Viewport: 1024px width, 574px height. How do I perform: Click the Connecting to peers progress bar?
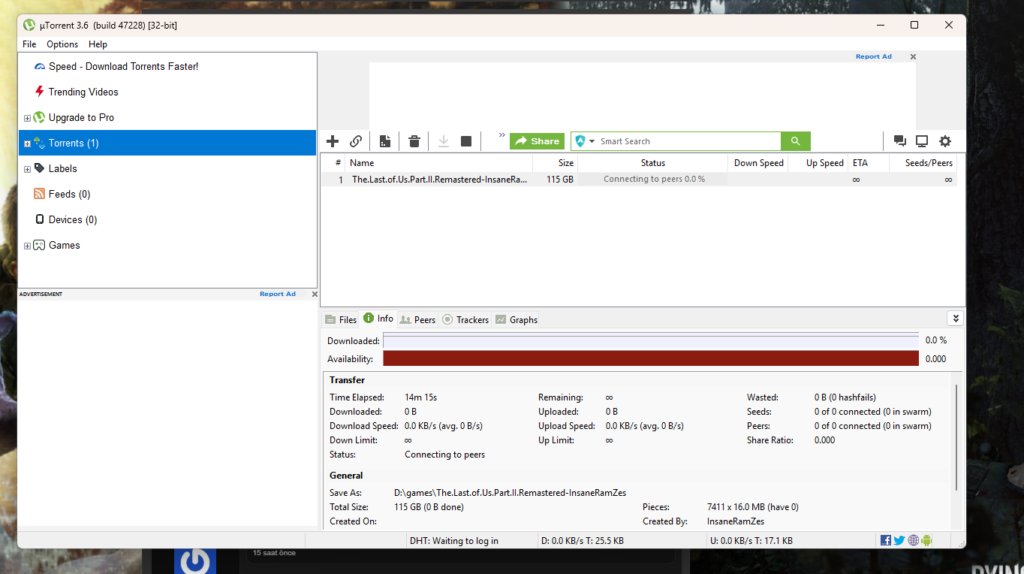click(x=653, y=179)
